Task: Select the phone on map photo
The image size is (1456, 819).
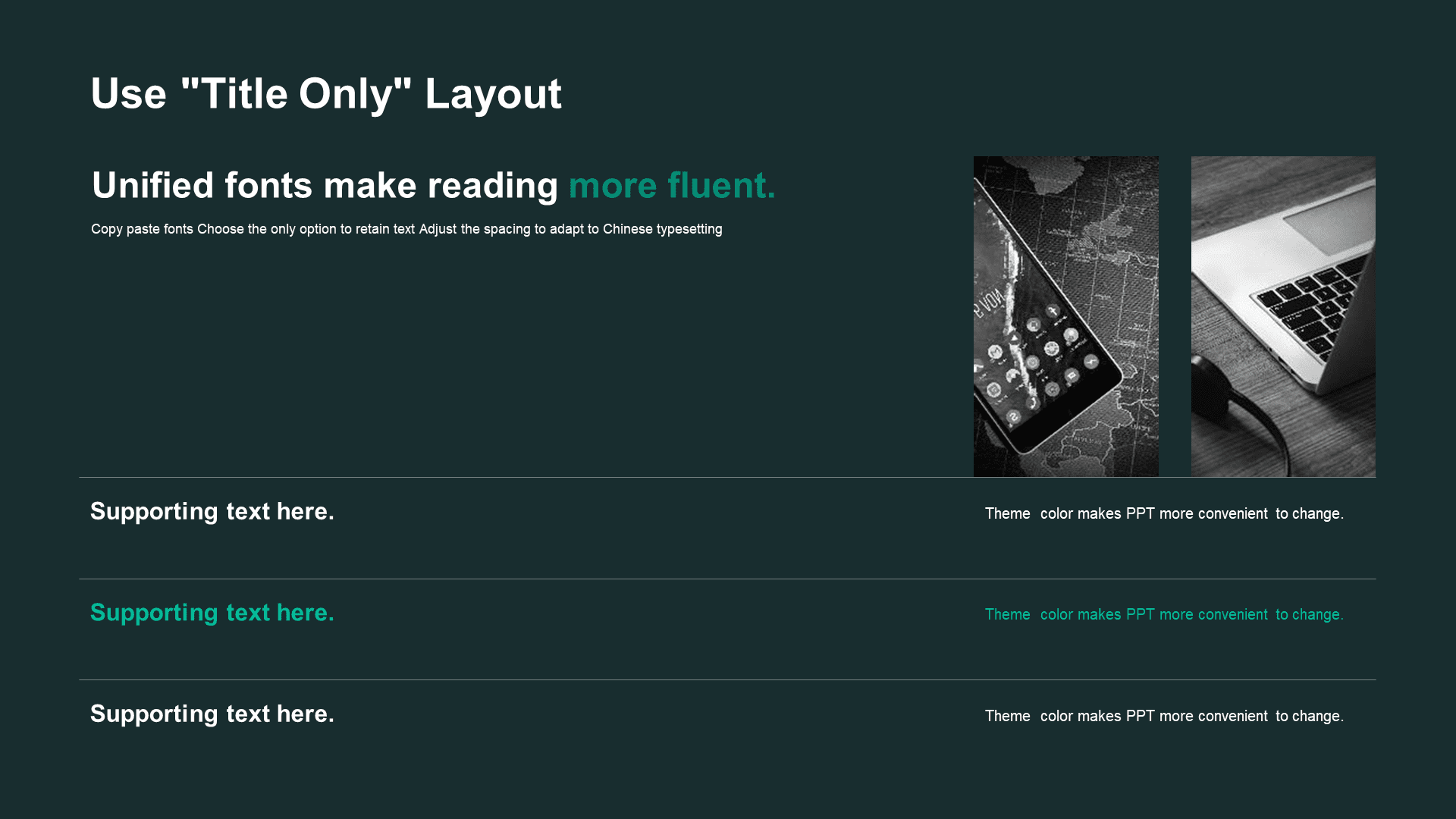Action: 1065,316
